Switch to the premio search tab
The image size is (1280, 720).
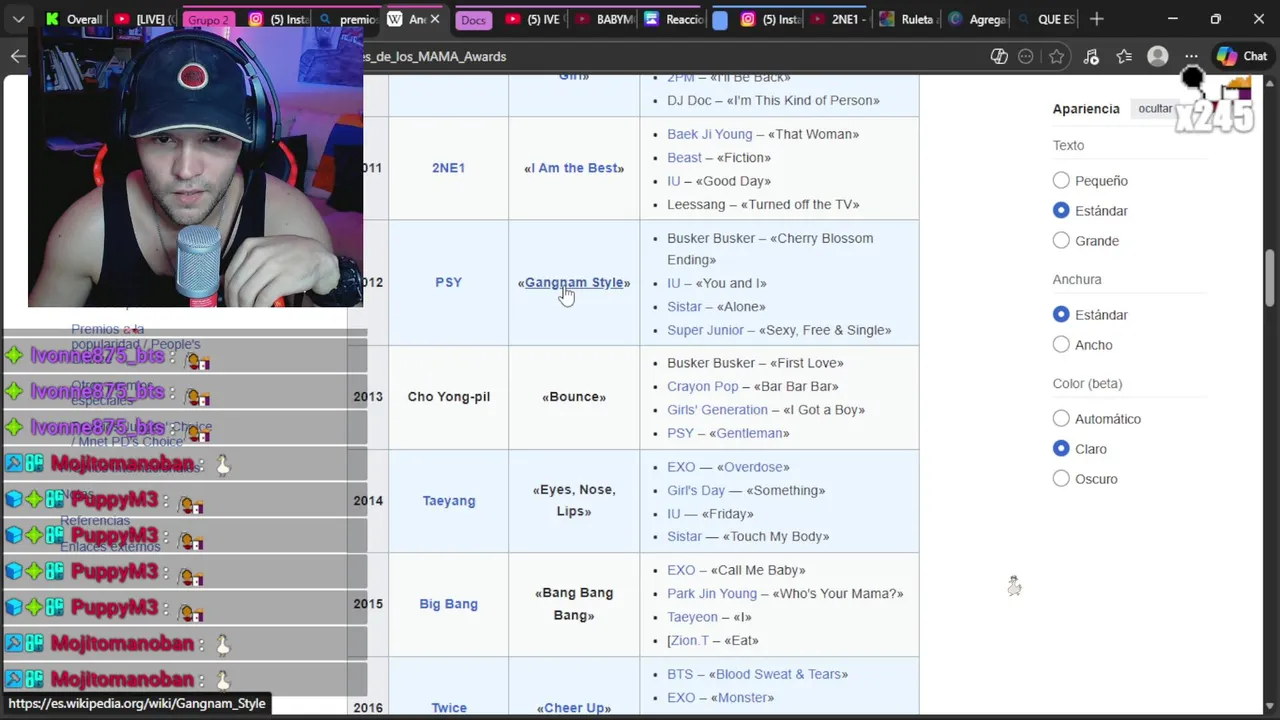[x=349, y=19]
